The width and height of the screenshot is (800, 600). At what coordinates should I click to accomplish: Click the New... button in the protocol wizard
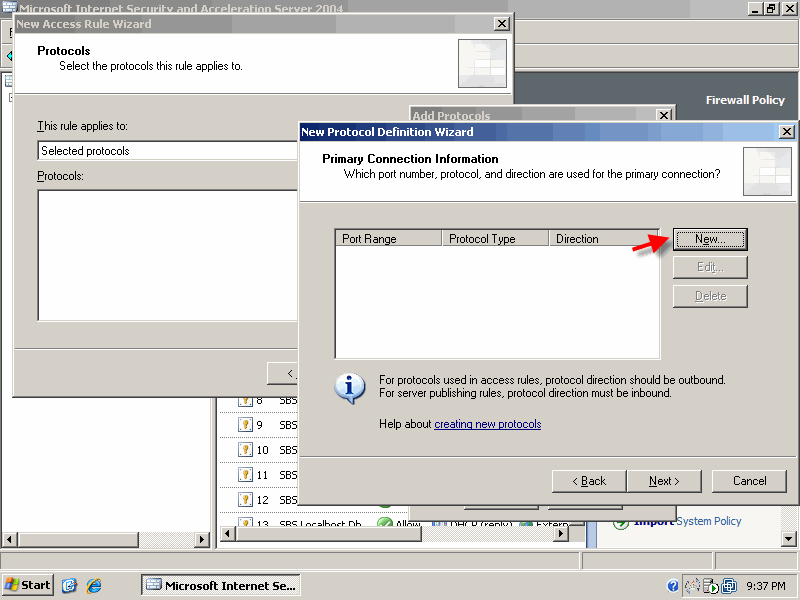710,239
